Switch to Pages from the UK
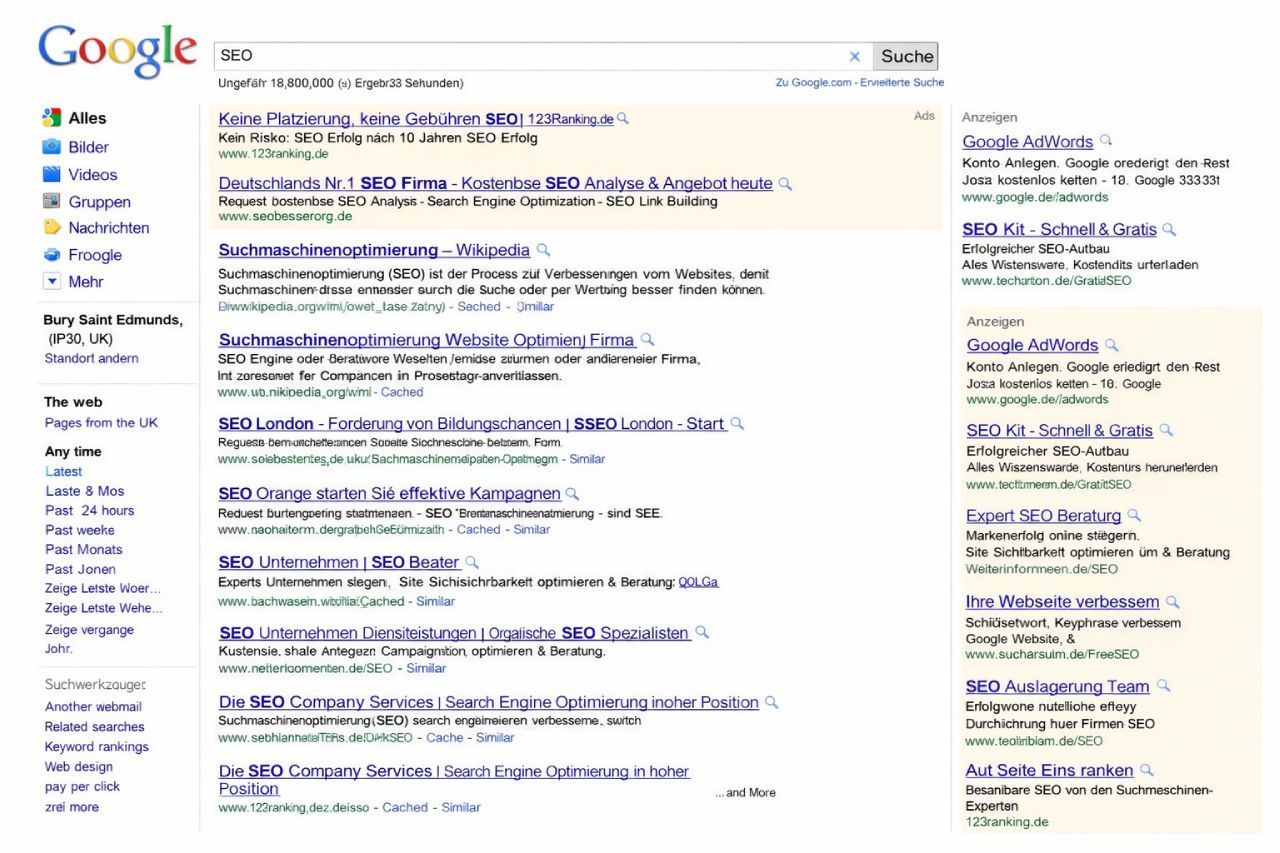This screenshot has width=1280, height=853. click(100, 422)
